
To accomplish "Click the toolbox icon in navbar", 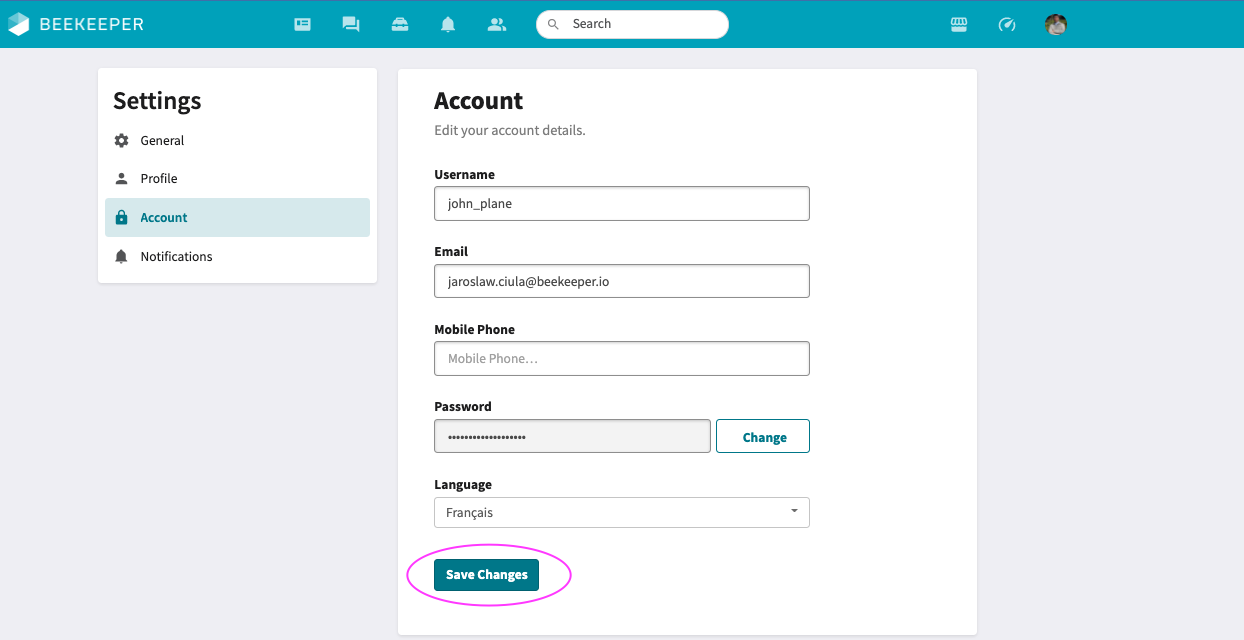I will [x=400, y=24].
